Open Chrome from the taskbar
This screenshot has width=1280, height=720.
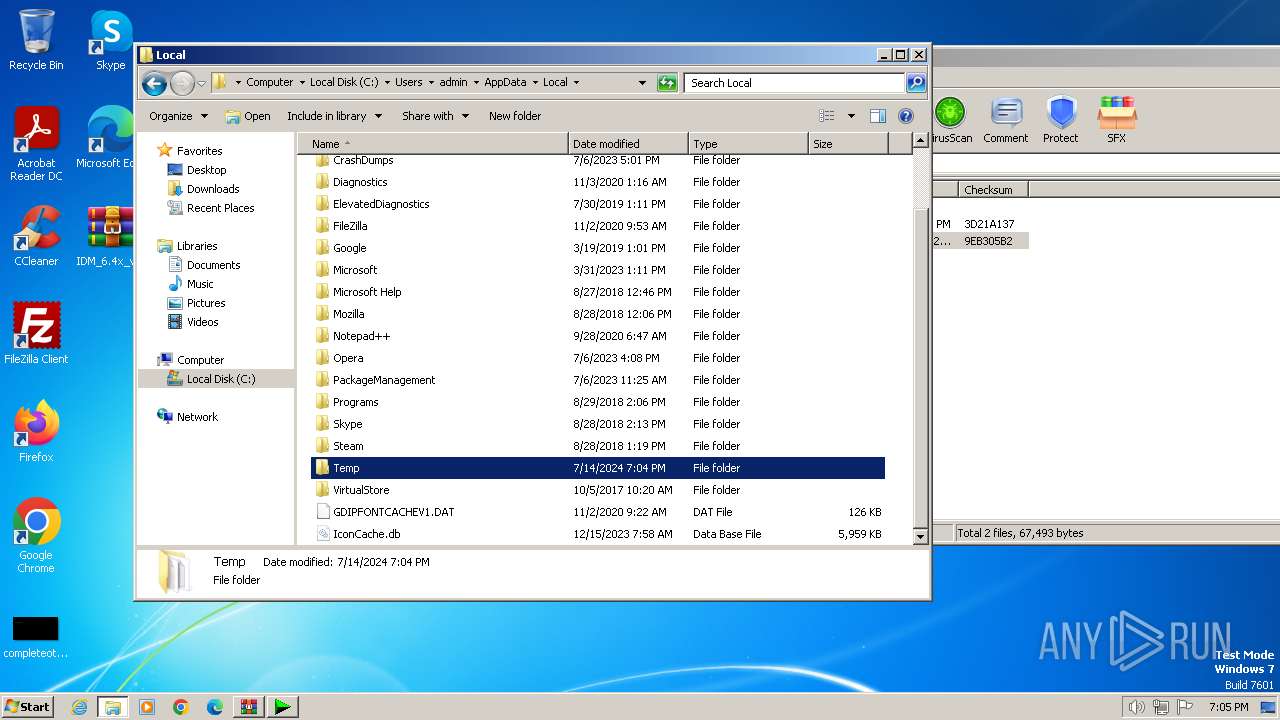click(x=181, y=707)
